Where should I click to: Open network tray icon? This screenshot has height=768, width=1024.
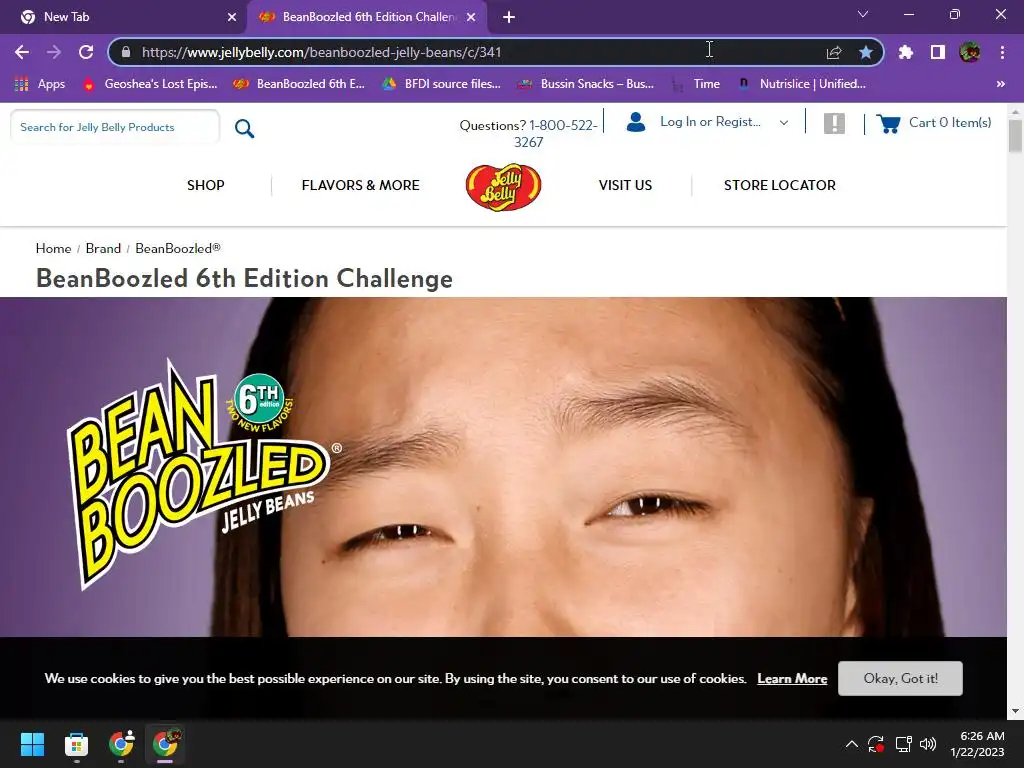point(904,744)
